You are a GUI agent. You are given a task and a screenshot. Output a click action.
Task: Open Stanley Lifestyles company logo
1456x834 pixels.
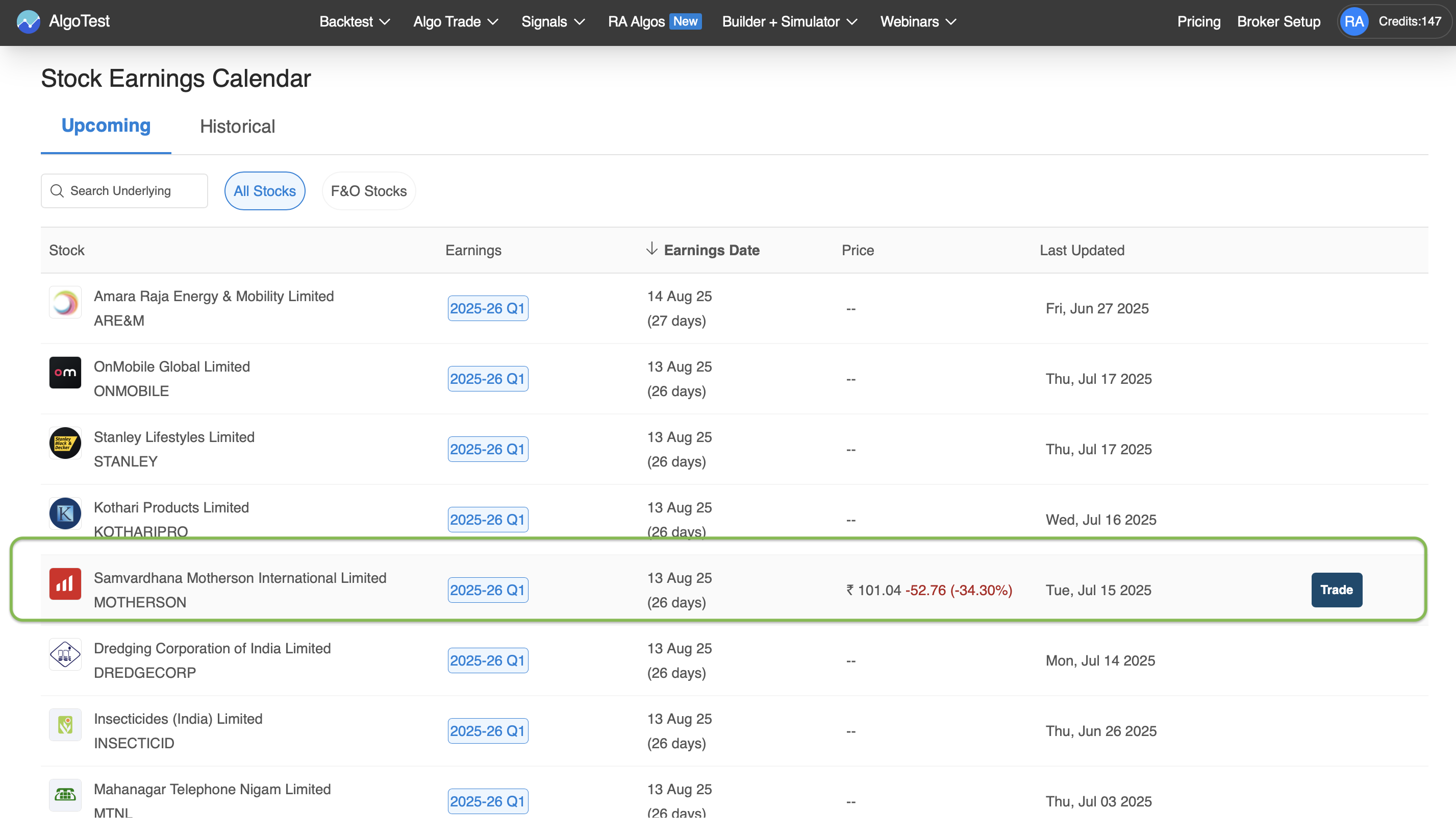click(65, 444)
